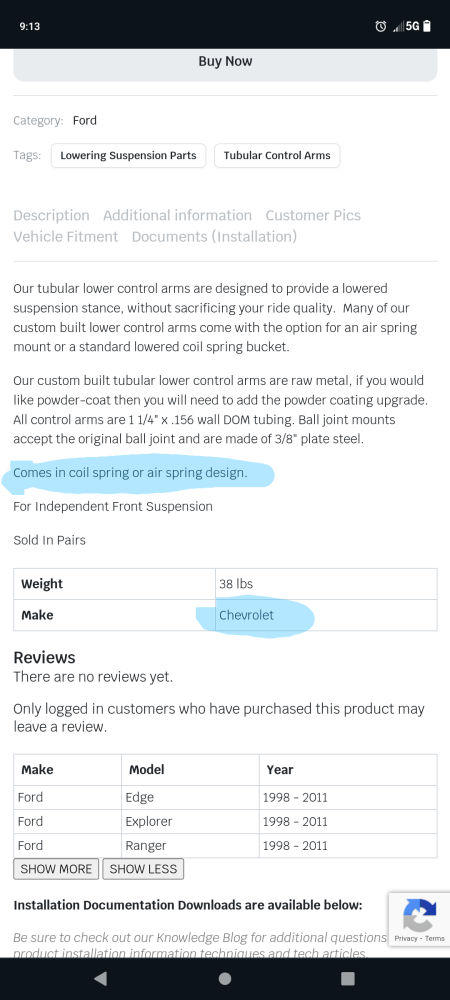Screen dimensions: 450x1000
Task: Click the reCAPTCHA Privacy link
Action: click(405, 938)
